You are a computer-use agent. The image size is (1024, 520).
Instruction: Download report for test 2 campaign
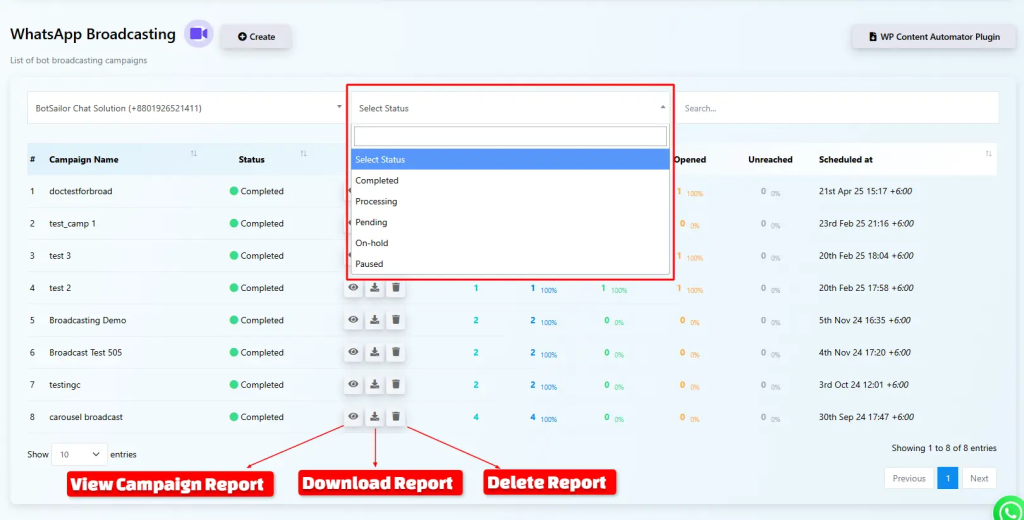click(x=375, y=287)
